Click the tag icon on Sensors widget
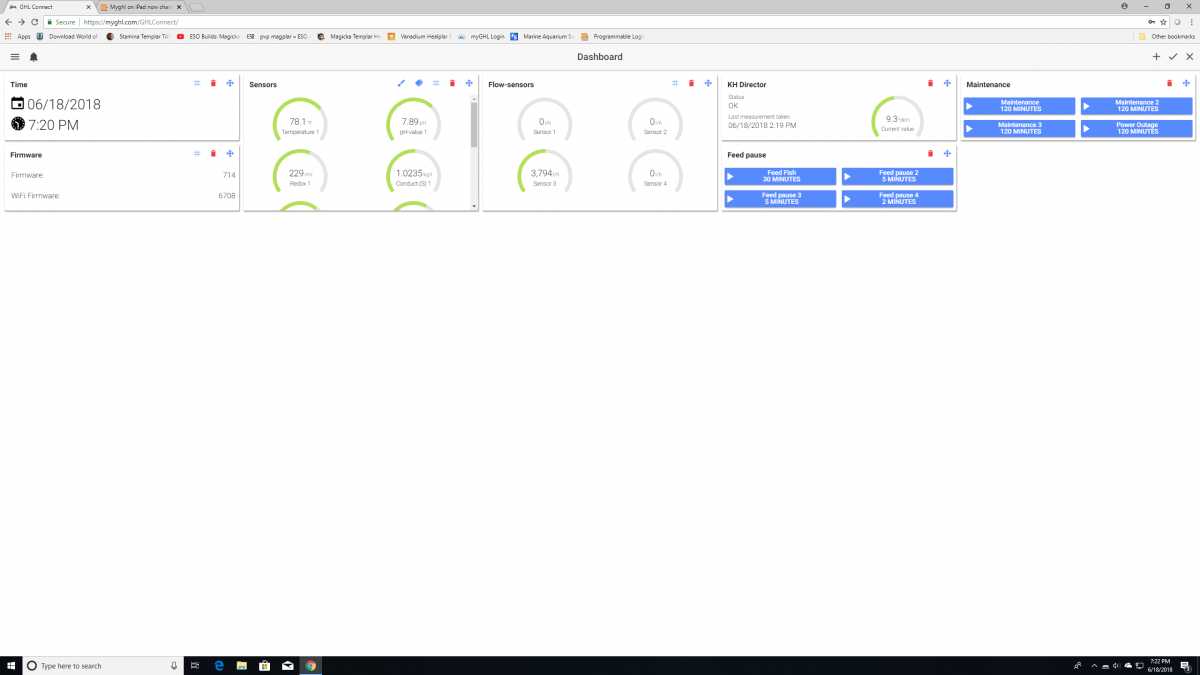Viewport: 1200px width, 675px height. pos(419,83)
